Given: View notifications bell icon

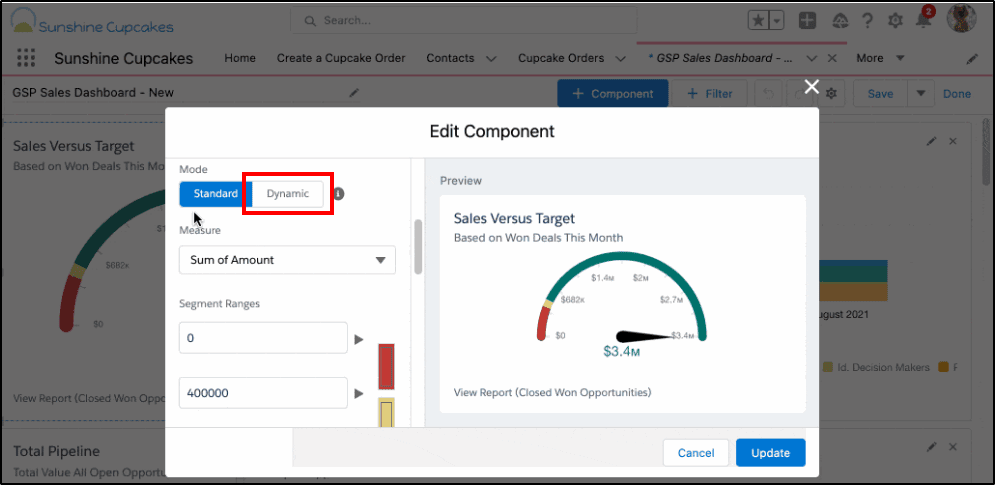Looking at the screenshot, I should click(x=922, y=22).
